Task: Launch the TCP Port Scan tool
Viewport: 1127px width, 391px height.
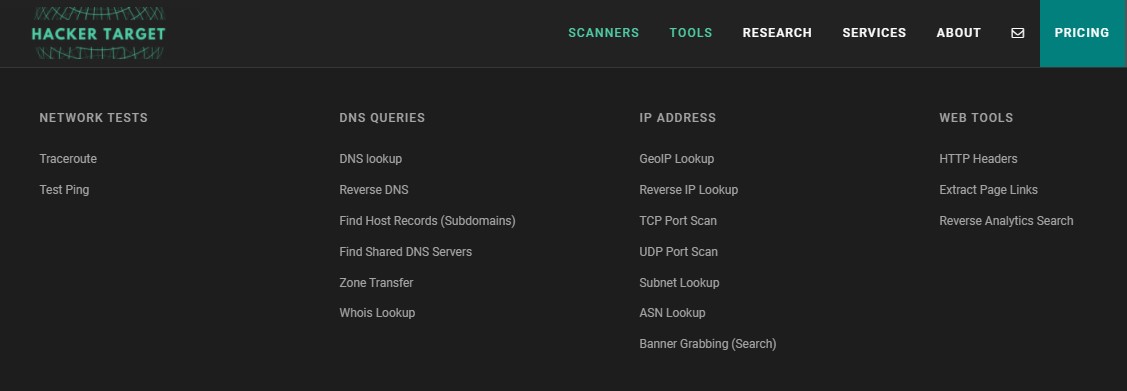Action: 678,221
